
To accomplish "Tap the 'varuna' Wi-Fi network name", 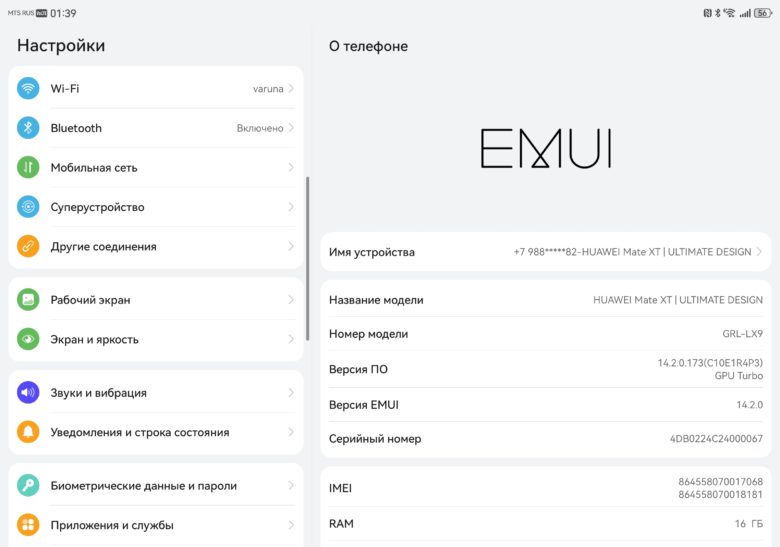I will click(x=268, y=89).
